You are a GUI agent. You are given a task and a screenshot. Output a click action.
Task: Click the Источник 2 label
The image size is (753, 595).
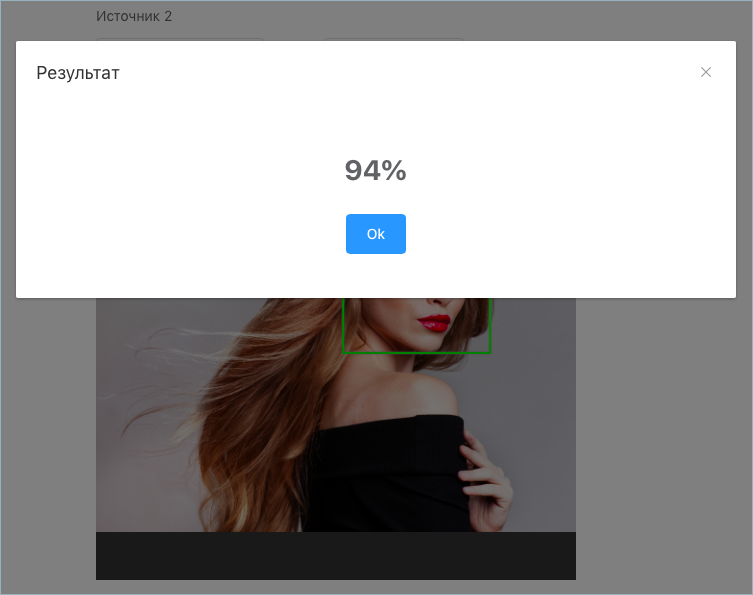pyautogui.click(x=134, y=16)
